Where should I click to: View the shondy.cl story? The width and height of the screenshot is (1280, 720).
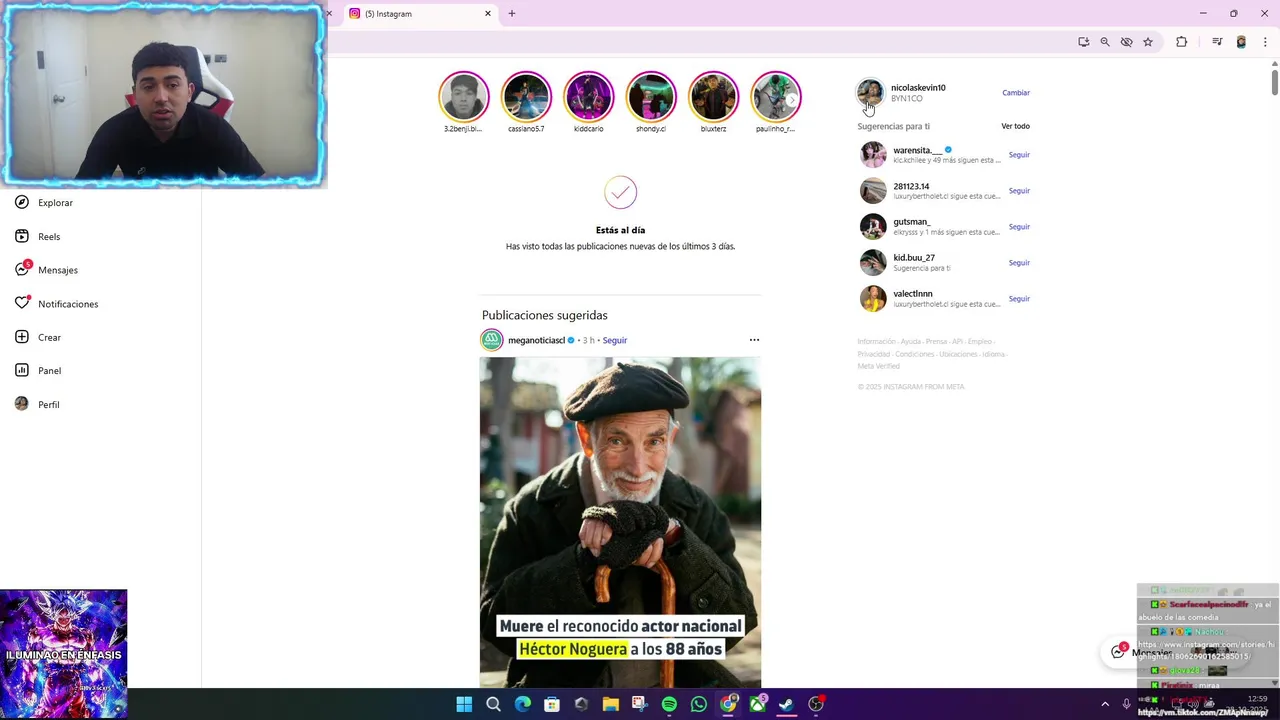pyautogui.click(x=651, y=97)
